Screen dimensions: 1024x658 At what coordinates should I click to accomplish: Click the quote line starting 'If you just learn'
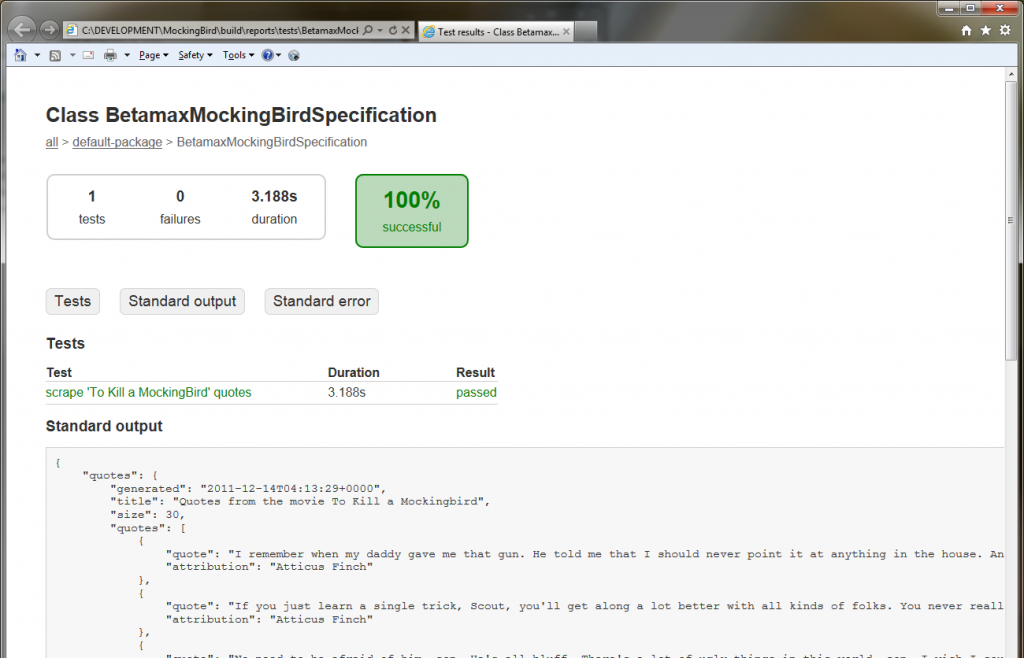(x=584, y=606)
